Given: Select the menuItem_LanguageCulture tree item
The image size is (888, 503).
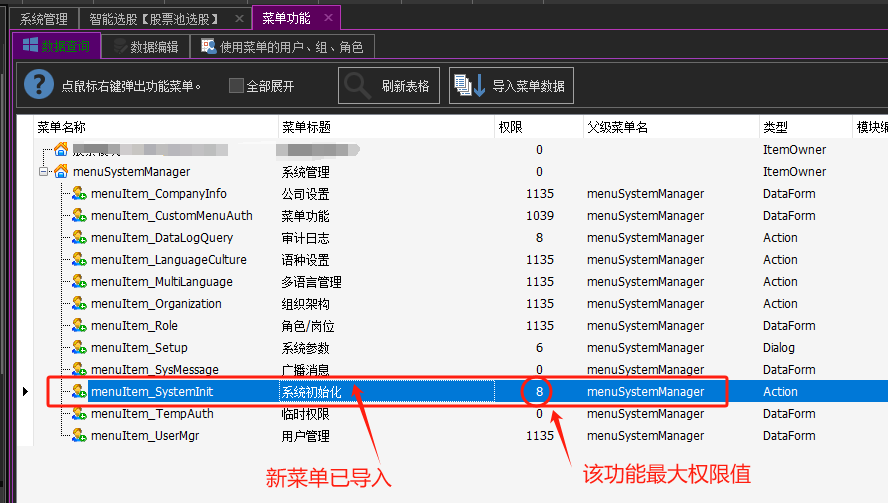Looking at the screenshot, I should pos(169,260).
